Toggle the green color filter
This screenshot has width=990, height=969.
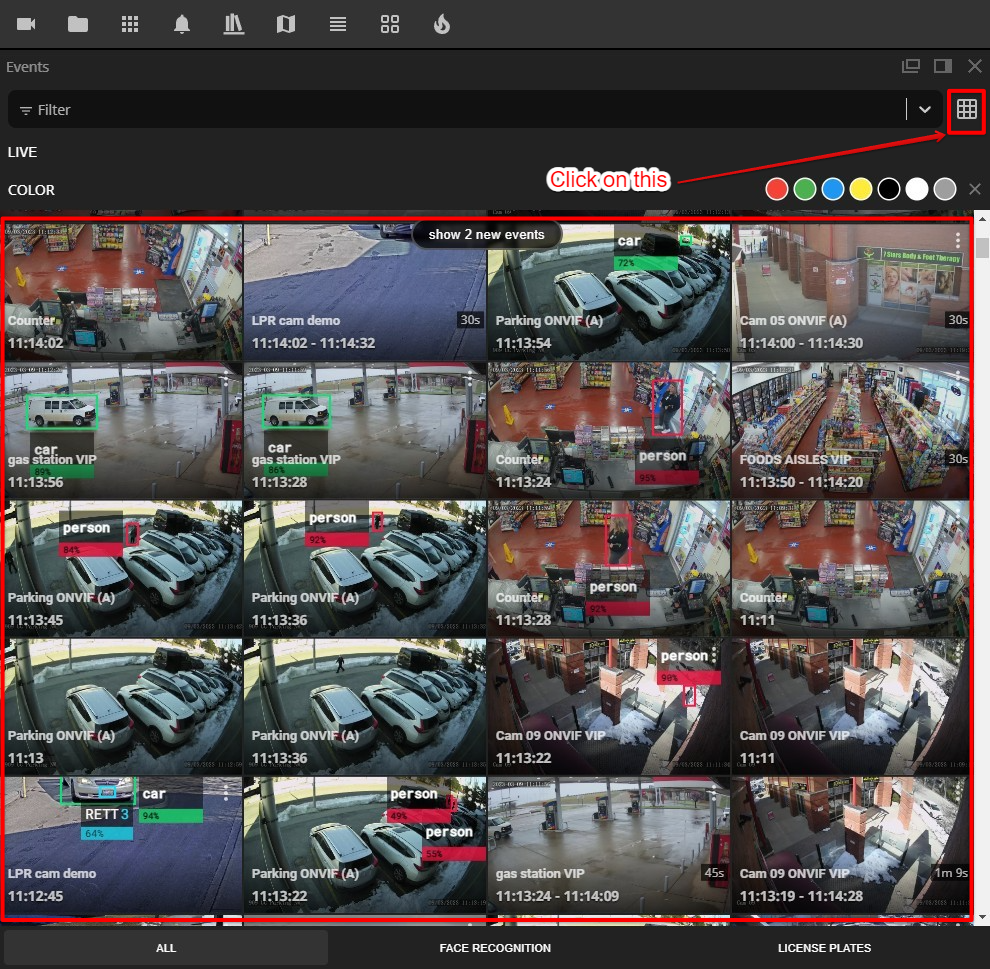tap(804, 189)
